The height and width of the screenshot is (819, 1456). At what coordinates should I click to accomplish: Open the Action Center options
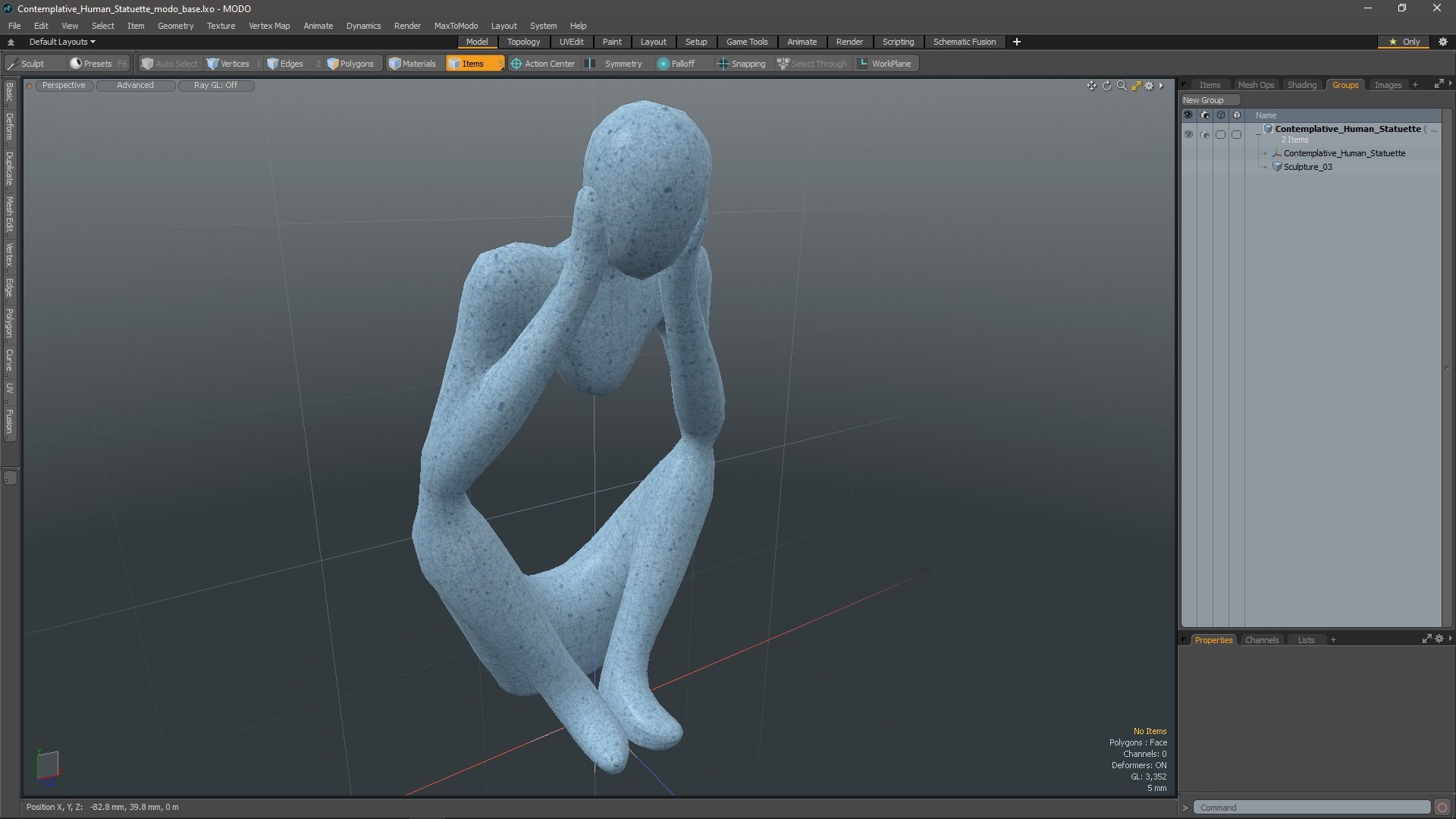[x=543, y=64]
